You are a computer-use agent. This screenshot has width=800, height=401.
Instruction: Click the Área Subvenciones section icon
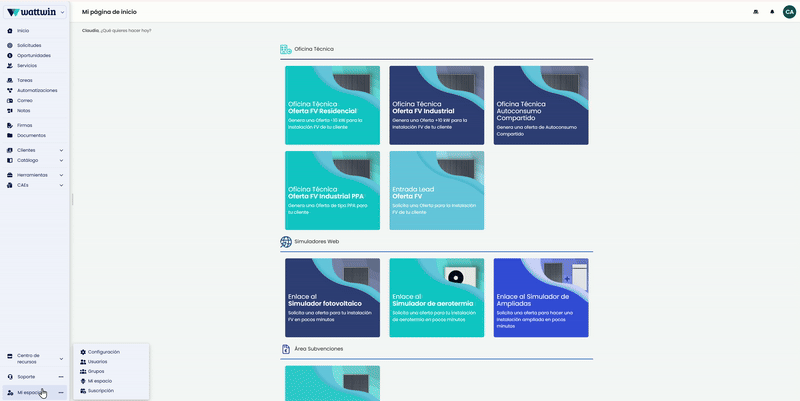point(286,349)
